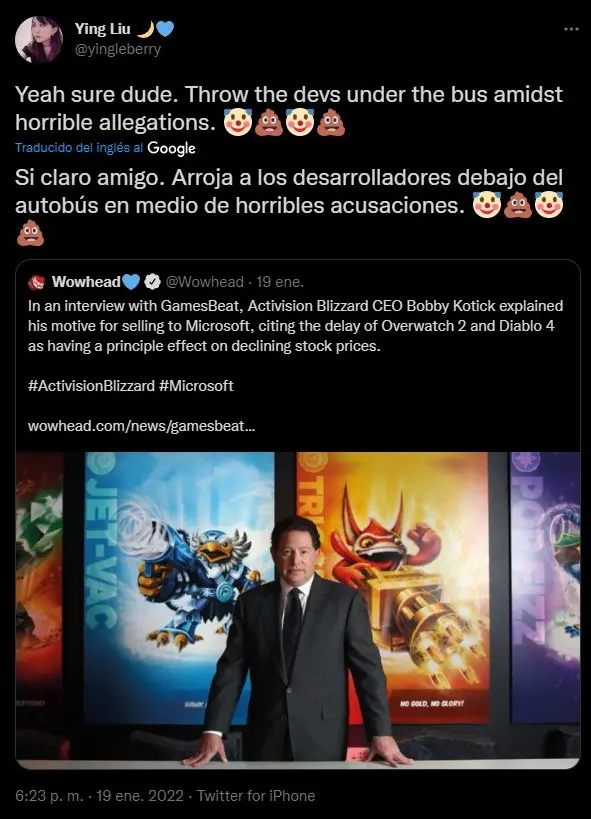Viewport: 591px width, 819px height.
Task: Open the quoted tweet's 19 ene. date
Action: click(x=280, y=282)
